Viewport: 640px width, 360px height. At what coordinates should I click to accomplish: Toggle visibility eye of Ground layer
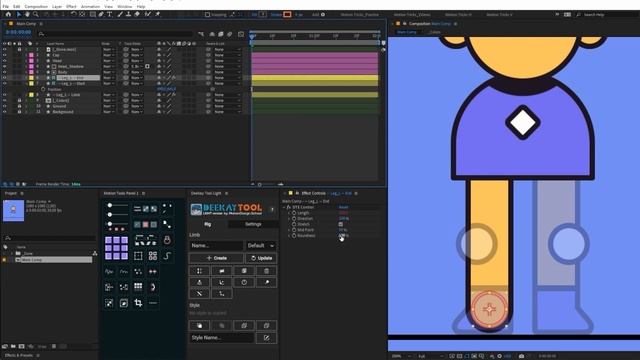[x=5, y=106]
